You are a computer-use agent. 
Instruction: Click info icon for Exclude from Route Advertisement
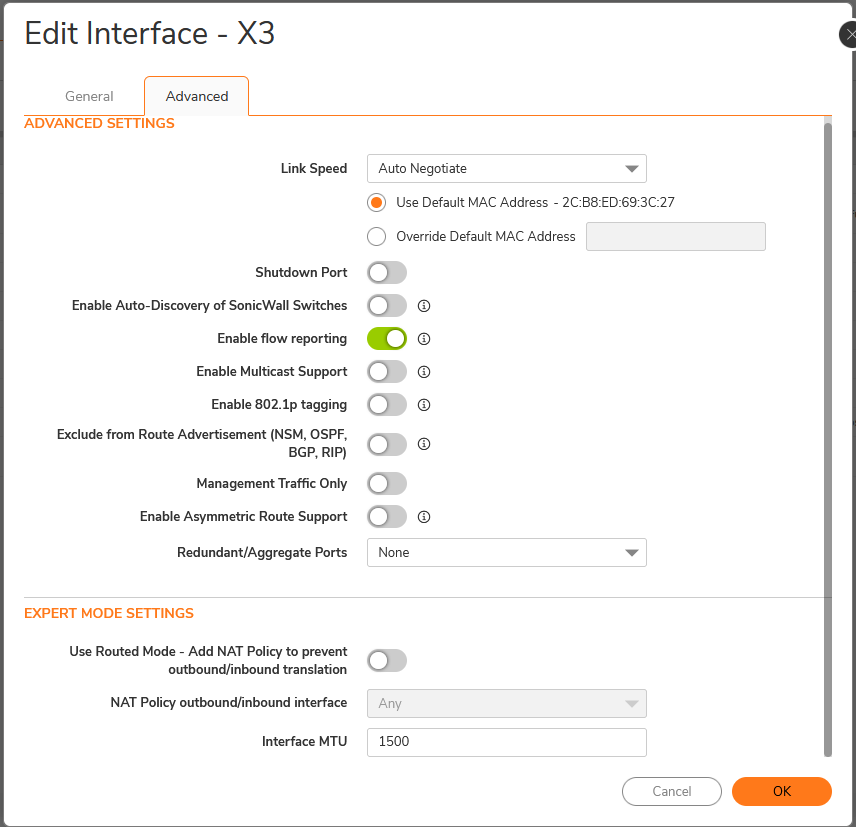point(423,444)
